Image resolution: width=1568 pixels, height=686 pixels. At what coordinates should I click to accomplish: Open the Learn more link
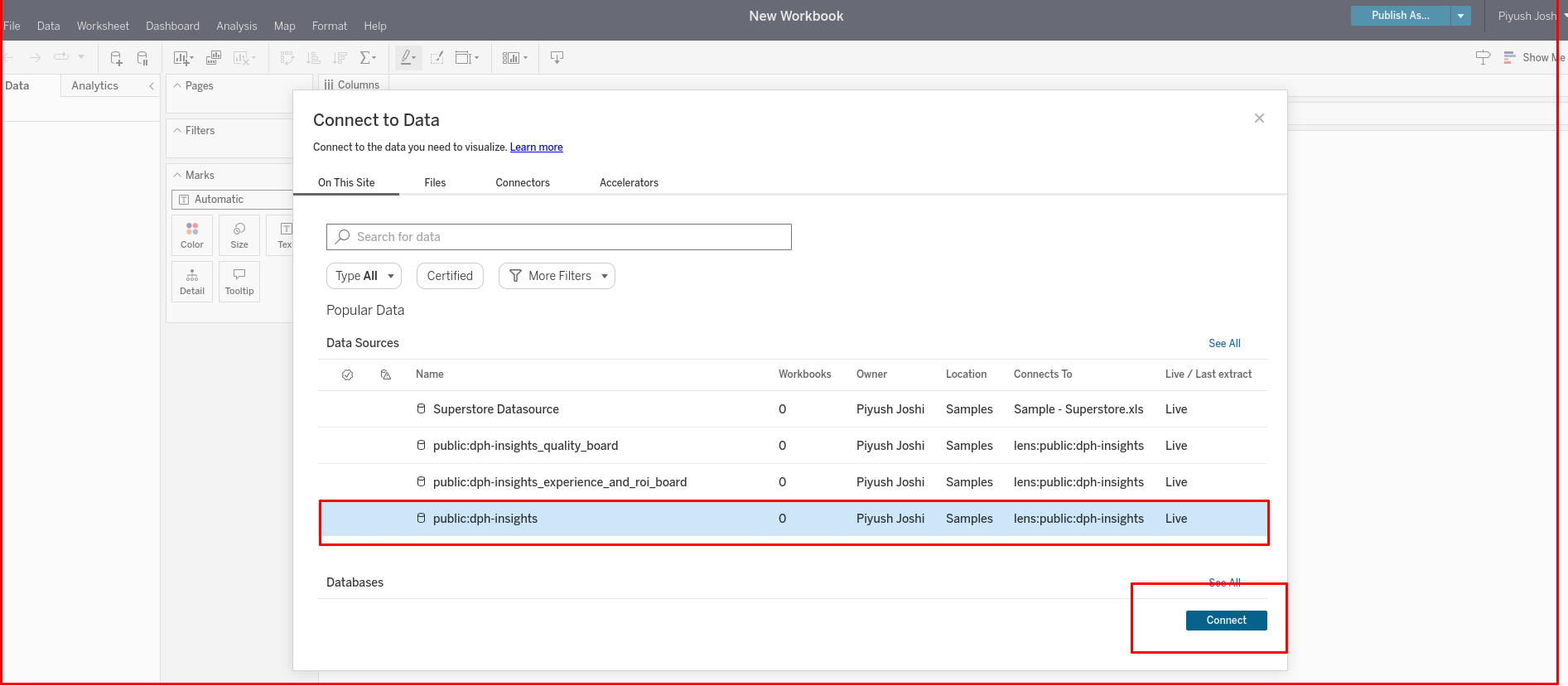point(536,147)
